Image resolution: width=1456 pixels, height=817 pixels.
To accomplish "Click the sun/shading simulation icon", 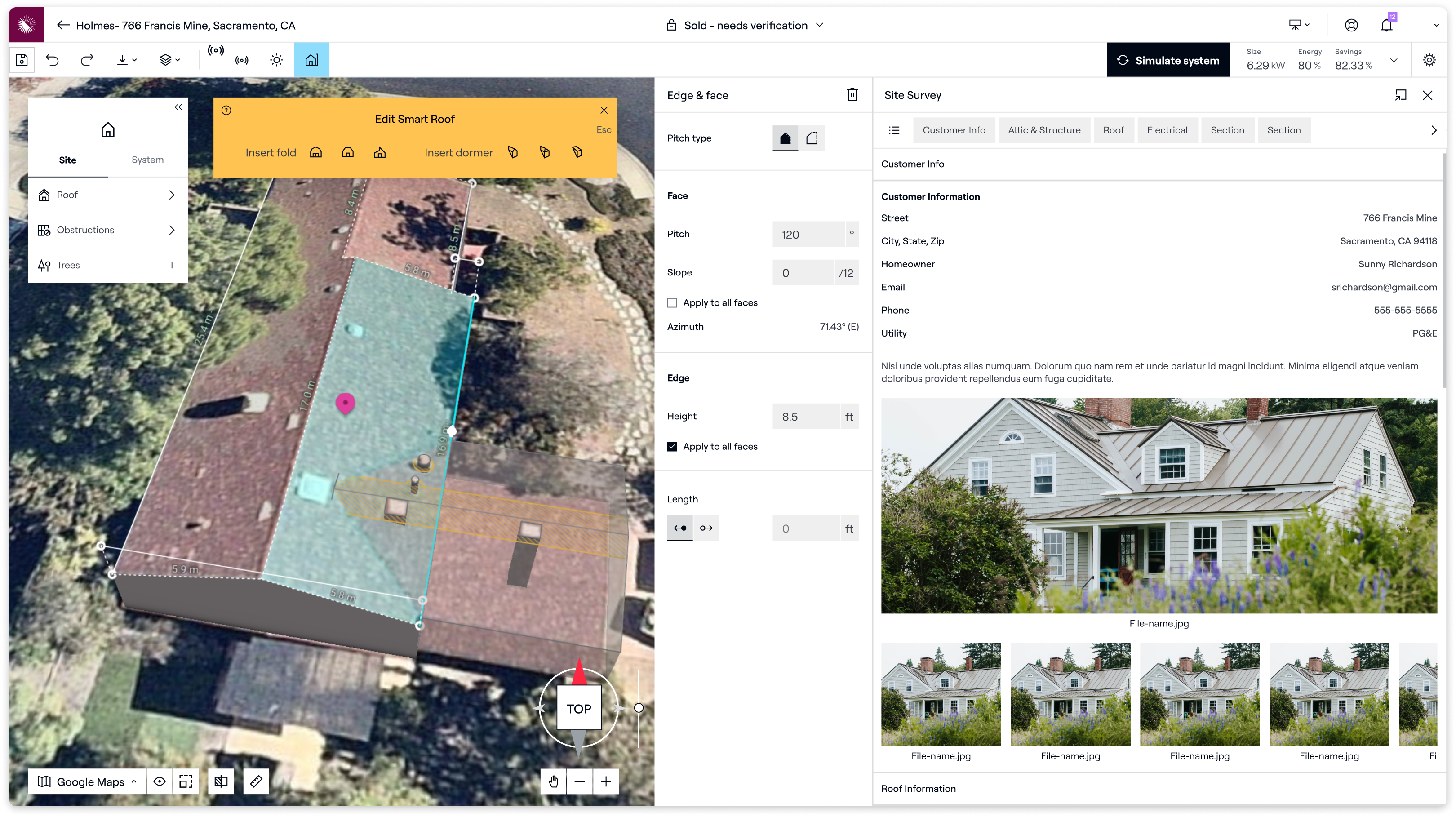I will [x=276, y=59].
